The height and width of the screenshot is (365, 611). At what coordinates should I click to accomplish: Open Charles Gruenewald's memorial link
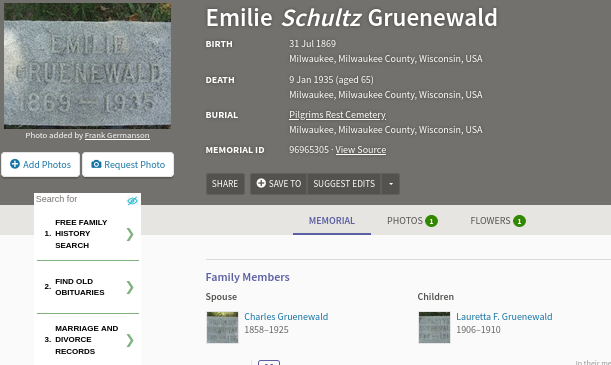tap(286, 317)
